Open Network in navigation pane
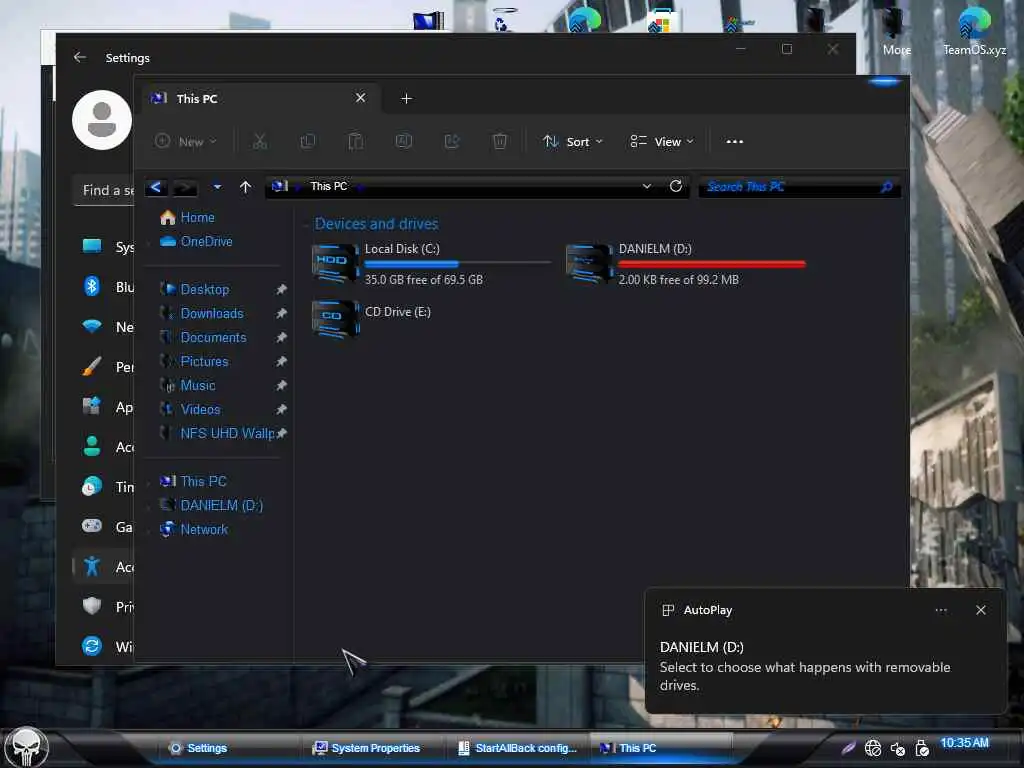Image resolution: width=1024 pixels, height=768 pixels. point(204,530)
